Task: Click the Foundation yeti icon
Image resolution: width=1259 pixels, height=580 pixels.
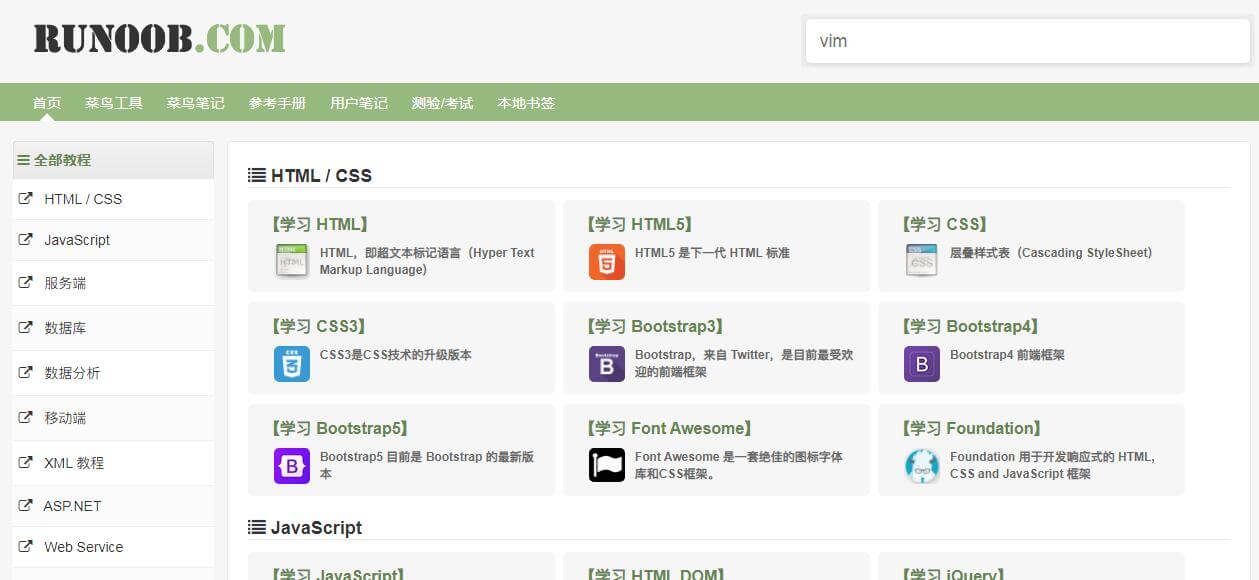Action: (922, 465)
